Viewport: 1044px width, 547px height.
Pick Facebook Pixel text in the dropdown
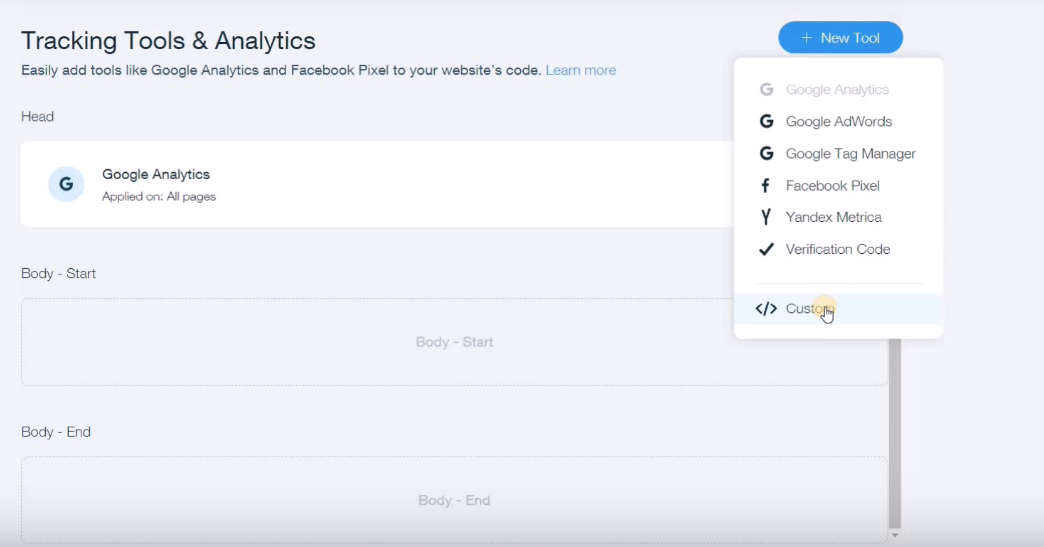coord(832,185)
